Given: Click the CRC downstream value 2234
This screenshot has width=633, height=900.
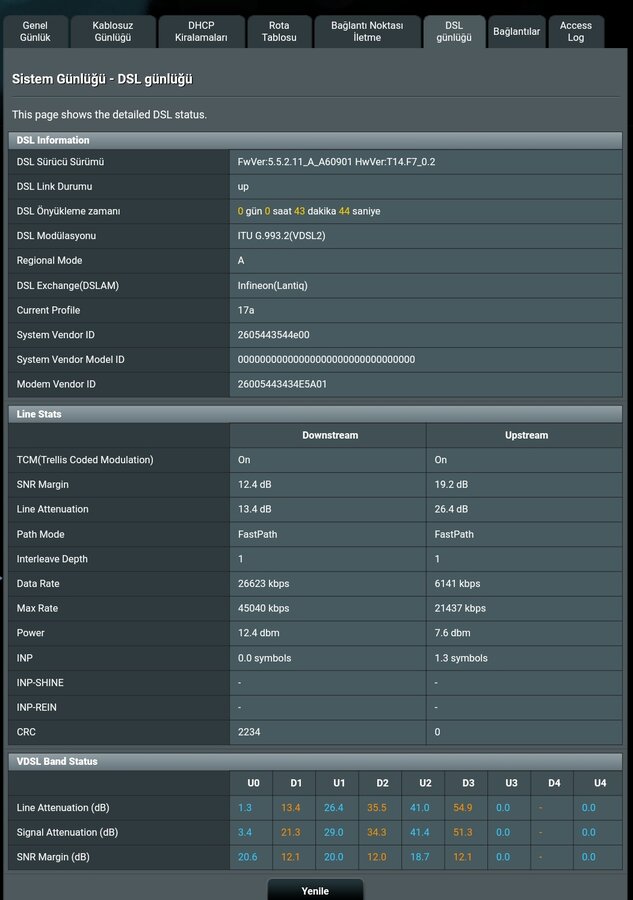Looking at the screenshot, I should [x=249, y=732].
